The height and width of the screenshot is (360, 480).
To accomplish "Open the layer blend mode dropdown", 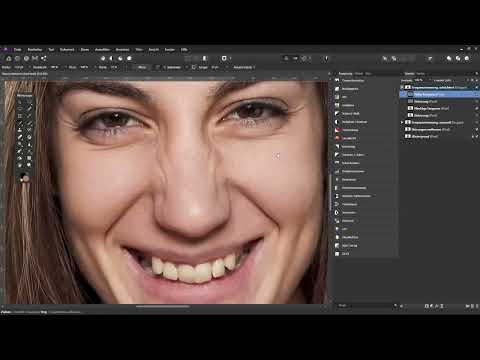I will click(445, 81).
